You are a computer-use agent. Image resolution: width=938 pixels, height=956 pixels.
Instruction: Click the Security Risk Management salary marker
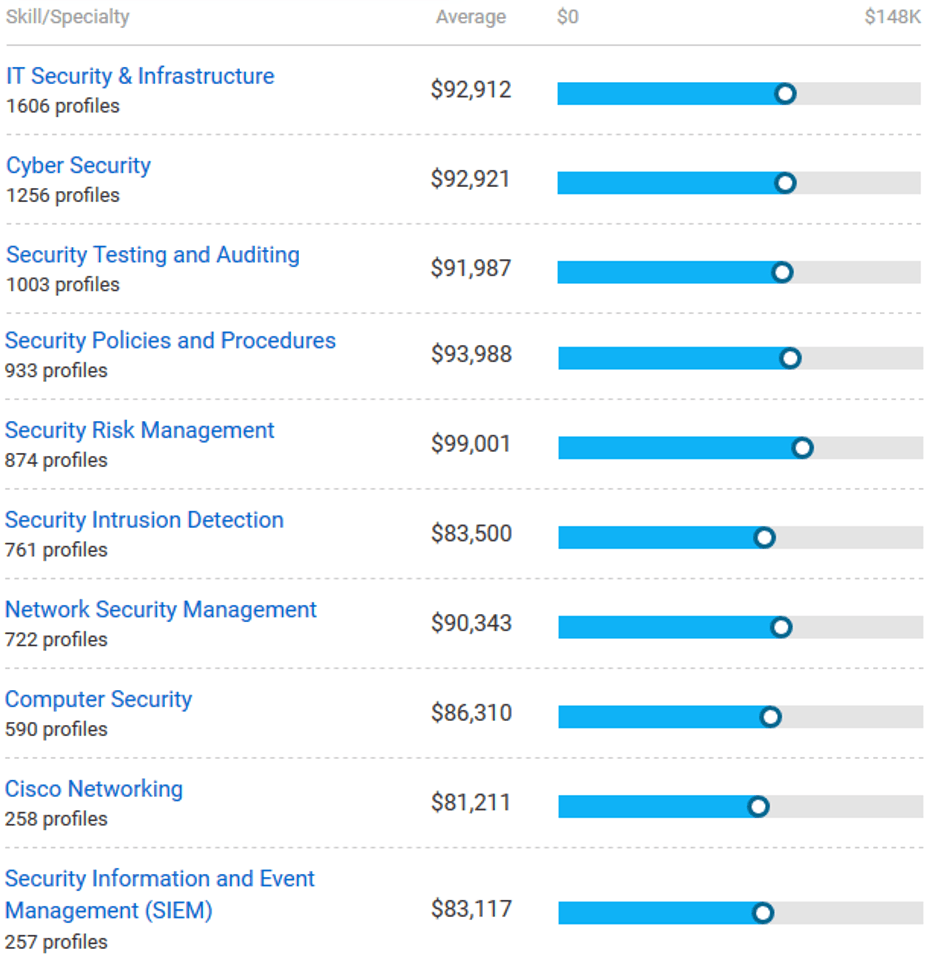[x=803, y=448]
